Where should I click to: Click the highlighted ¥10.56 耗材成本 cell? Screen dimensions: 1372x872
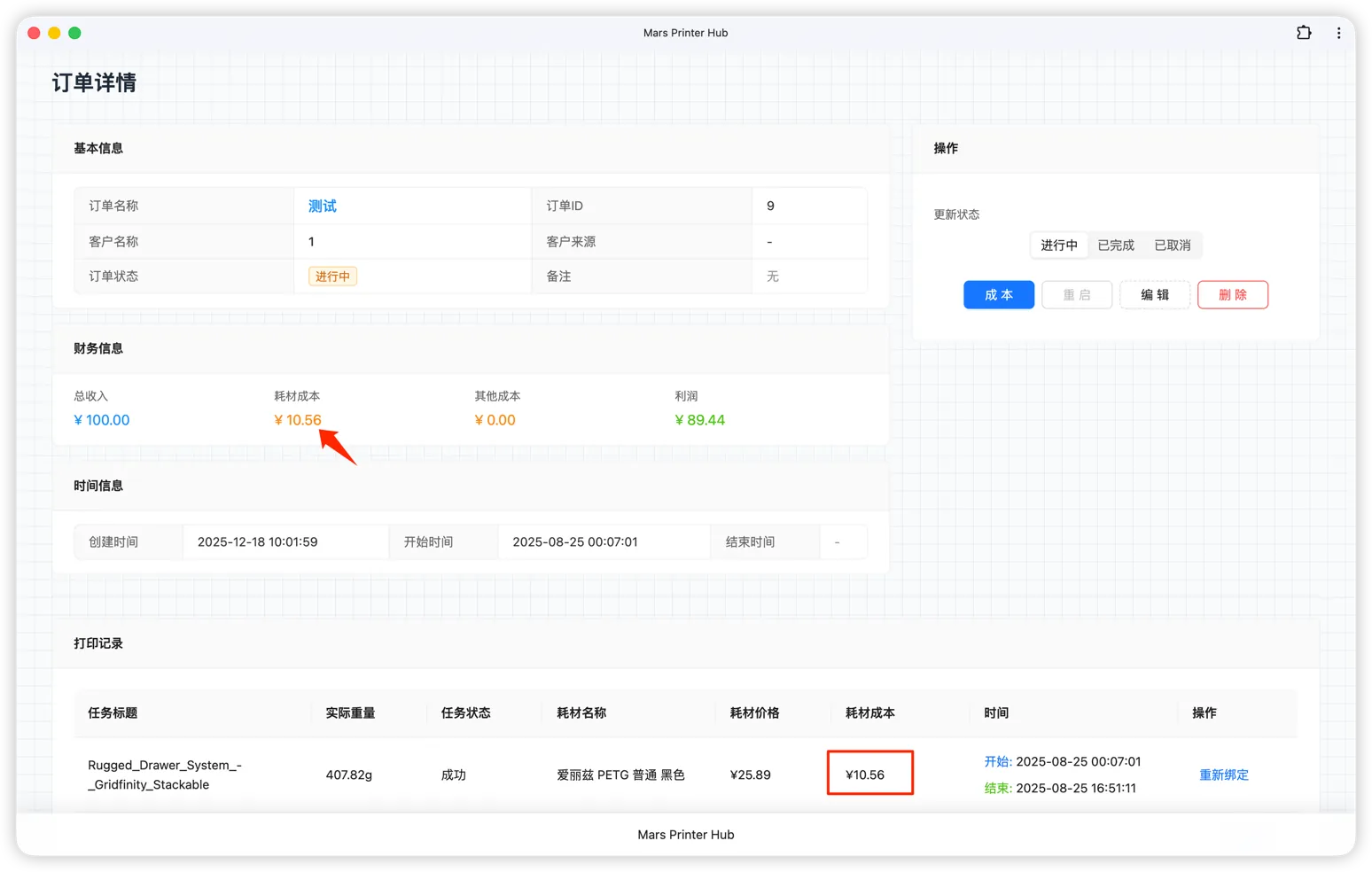coord(869,773)
